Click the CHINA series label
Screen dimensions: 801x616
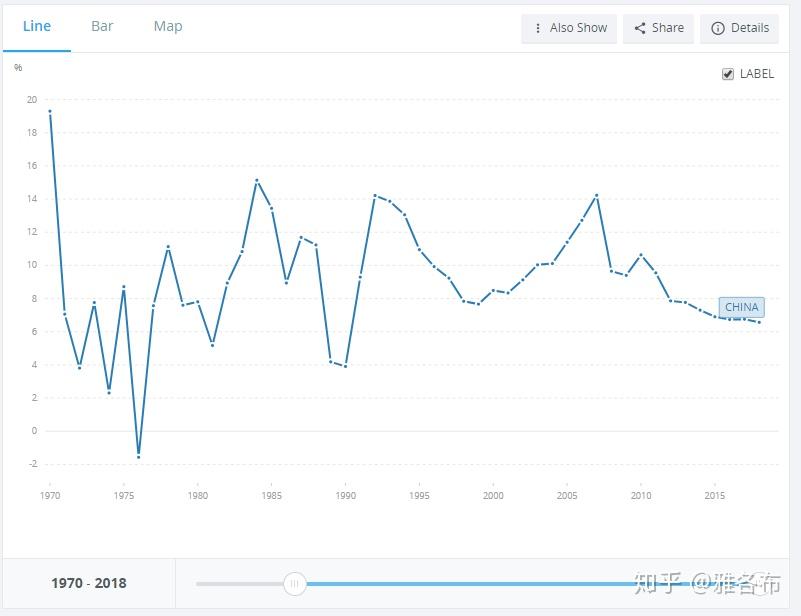(741, 307)
